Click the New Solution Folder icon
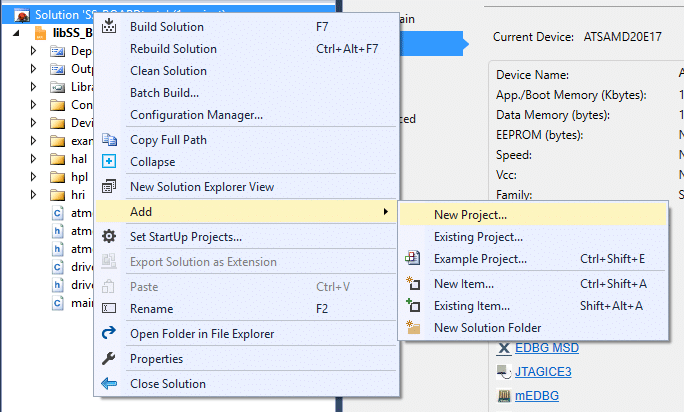 [413, 327]
